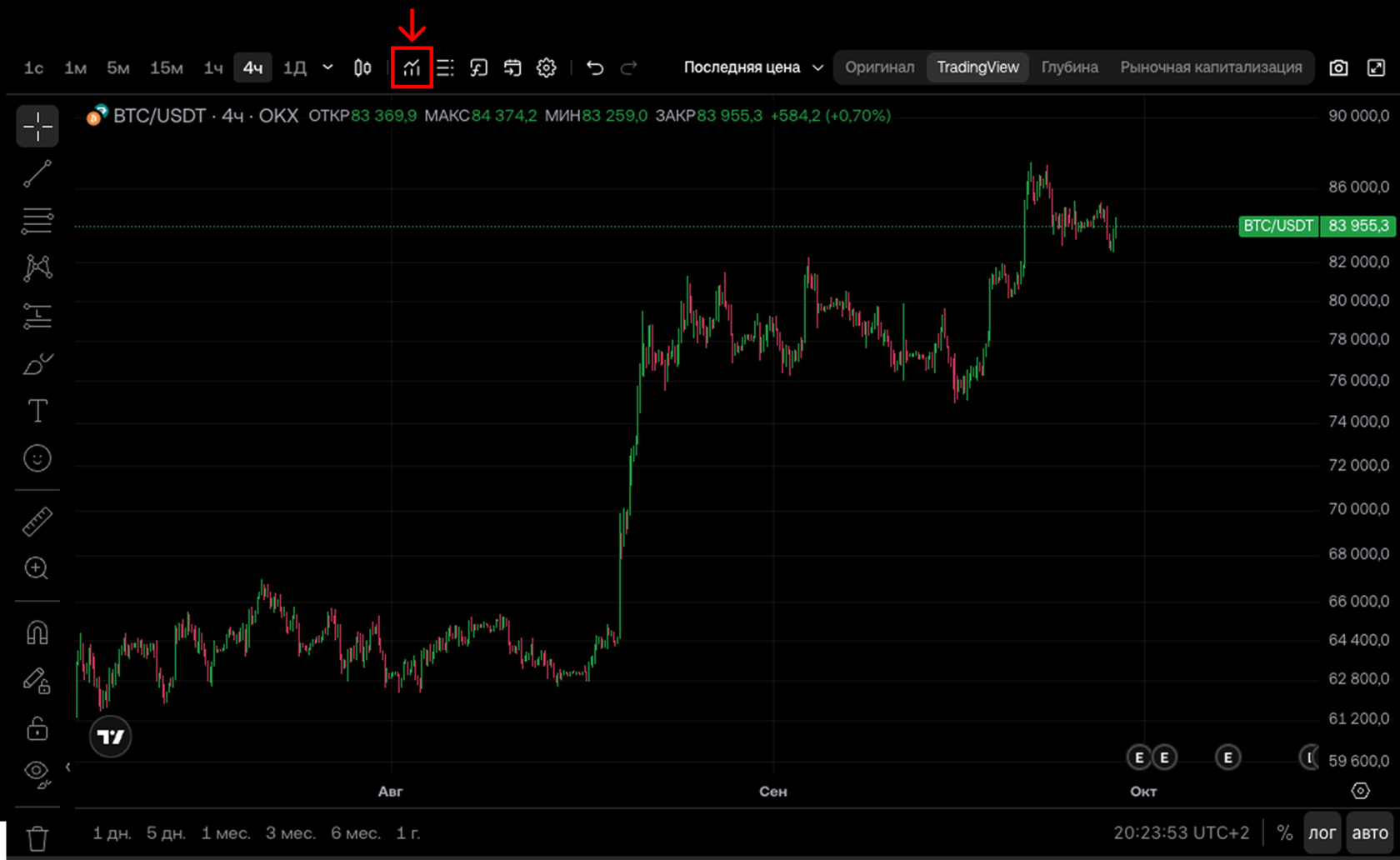
Task: Select the crosshair cursor tool
Action: click(x=37, y=126)
